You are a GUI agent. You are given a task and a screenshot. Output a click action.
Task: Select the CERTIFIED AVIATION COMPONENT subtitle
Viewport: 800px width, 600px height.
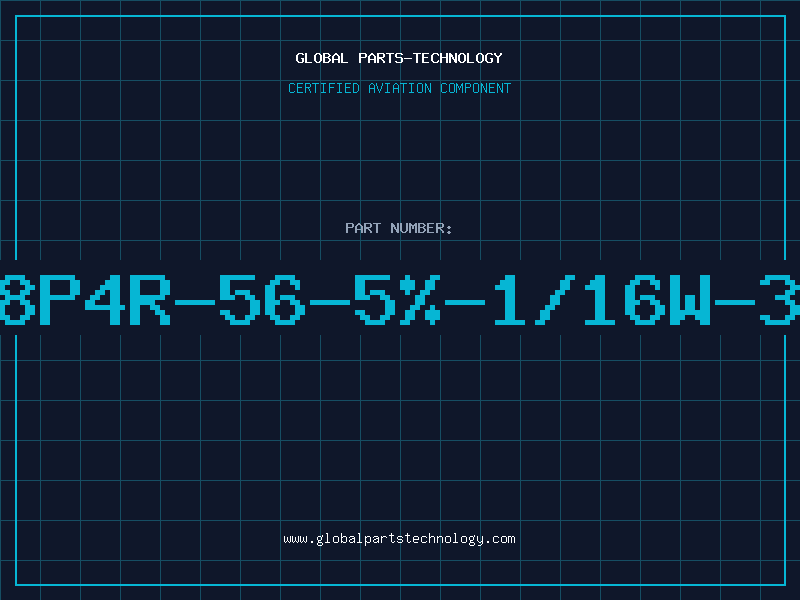[x=399, y=88]
